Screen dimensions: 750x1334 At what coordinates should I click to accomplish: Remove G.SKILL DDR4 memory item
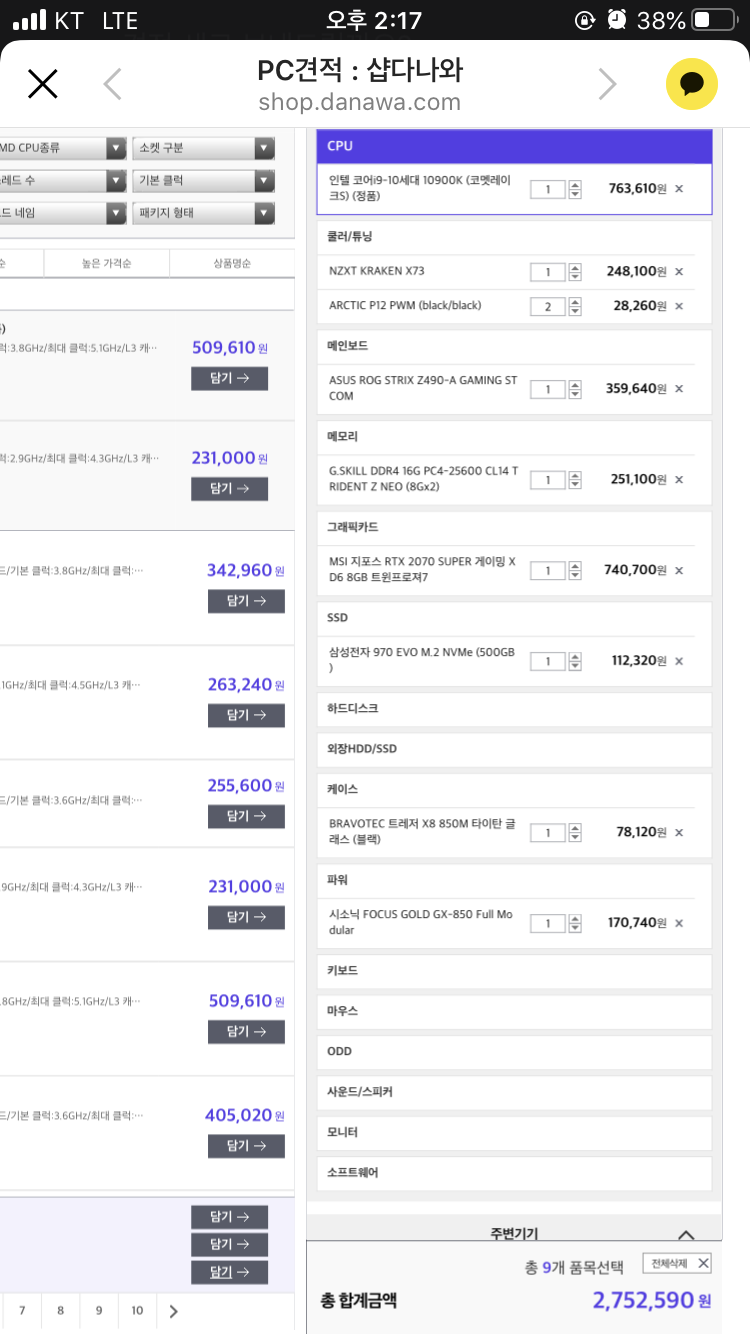pos(679,480)
